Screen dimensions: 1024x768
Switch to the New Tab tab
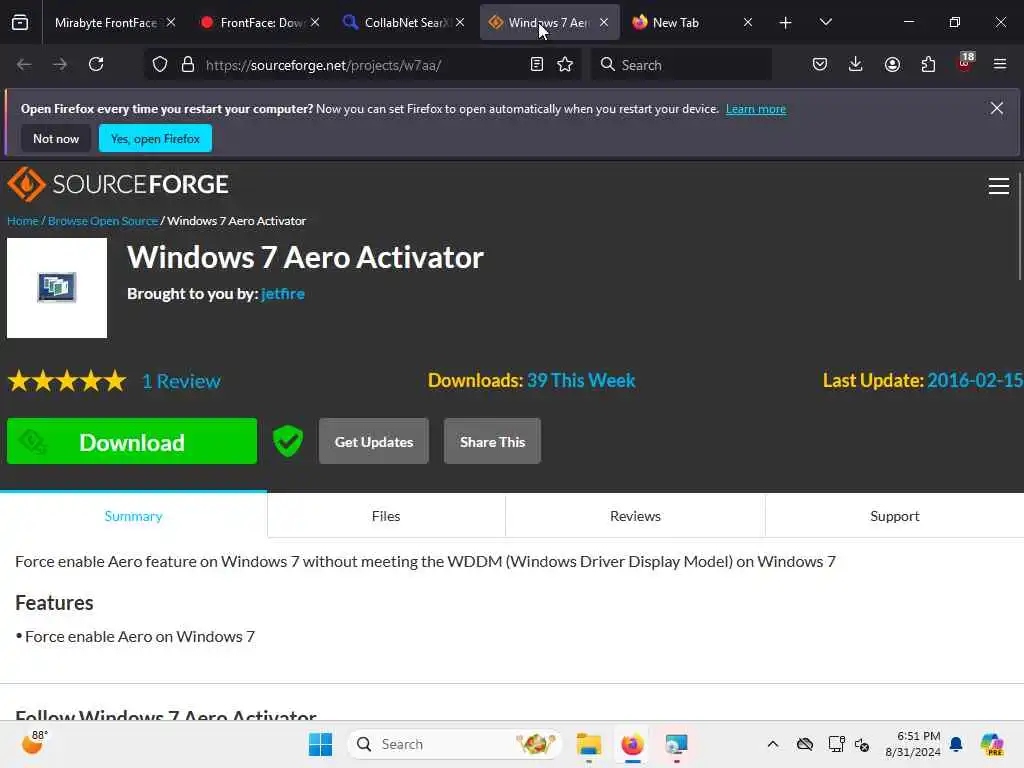675,23
